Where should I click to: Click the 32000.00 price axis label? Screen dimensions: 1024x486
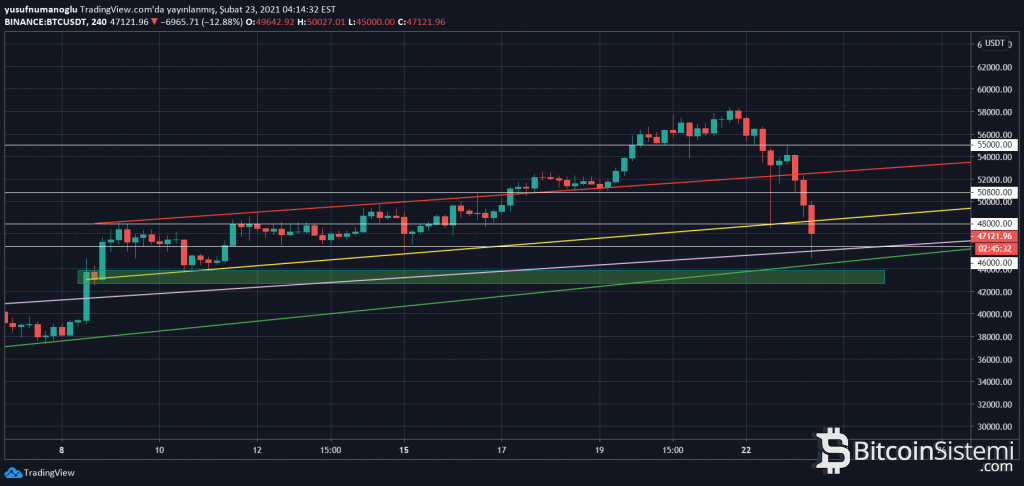coord(995,404)
